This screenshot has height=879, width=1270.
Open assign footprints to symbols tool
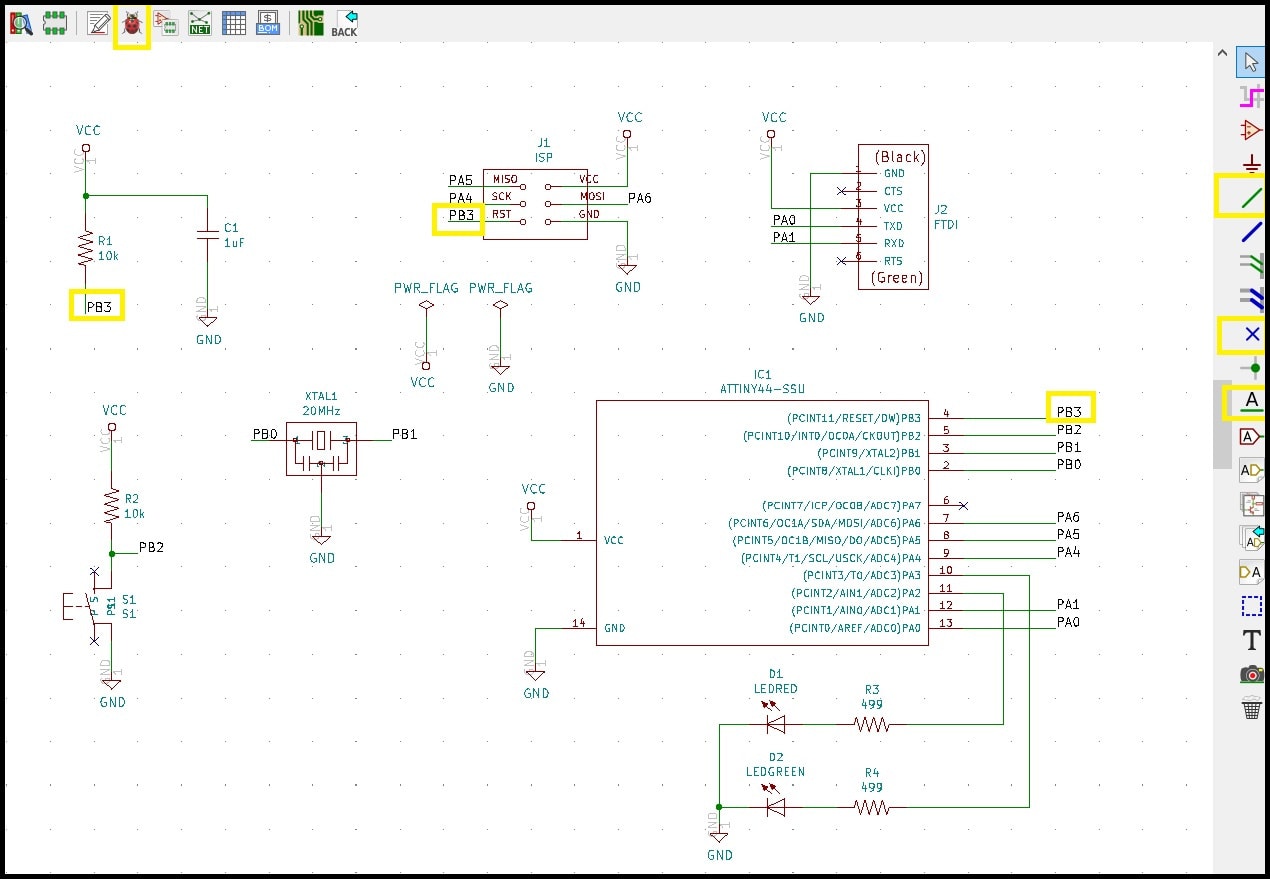click(165, 24)
